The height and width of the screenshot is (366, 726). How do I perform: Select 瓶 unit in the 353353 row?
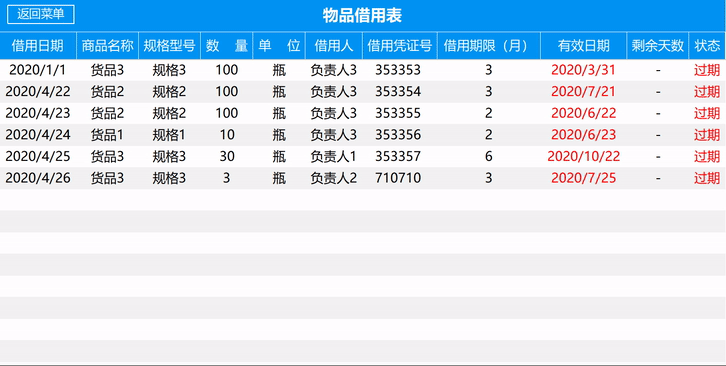[279, 70]
